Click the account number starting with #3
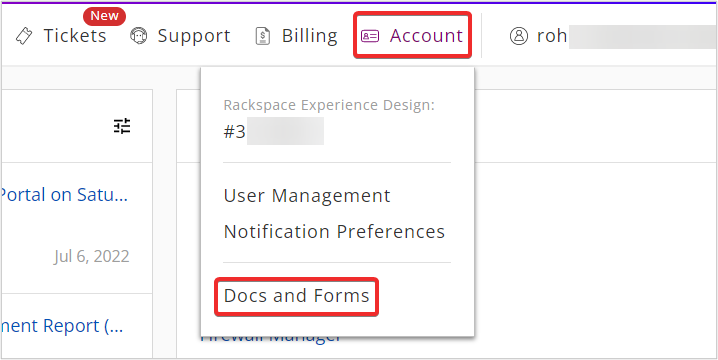Viewport: 718px width, 360px height. (273, 132)
